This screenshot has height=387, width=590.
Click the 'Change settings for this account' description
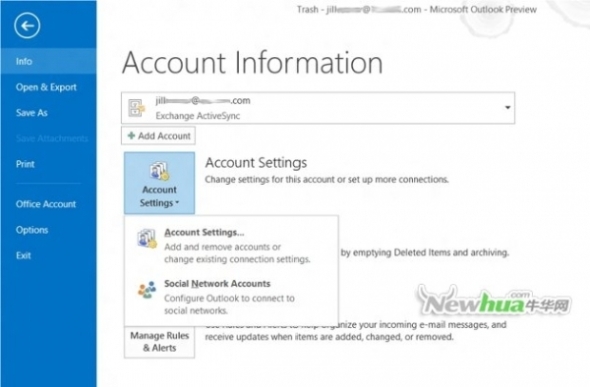(327, 180)
